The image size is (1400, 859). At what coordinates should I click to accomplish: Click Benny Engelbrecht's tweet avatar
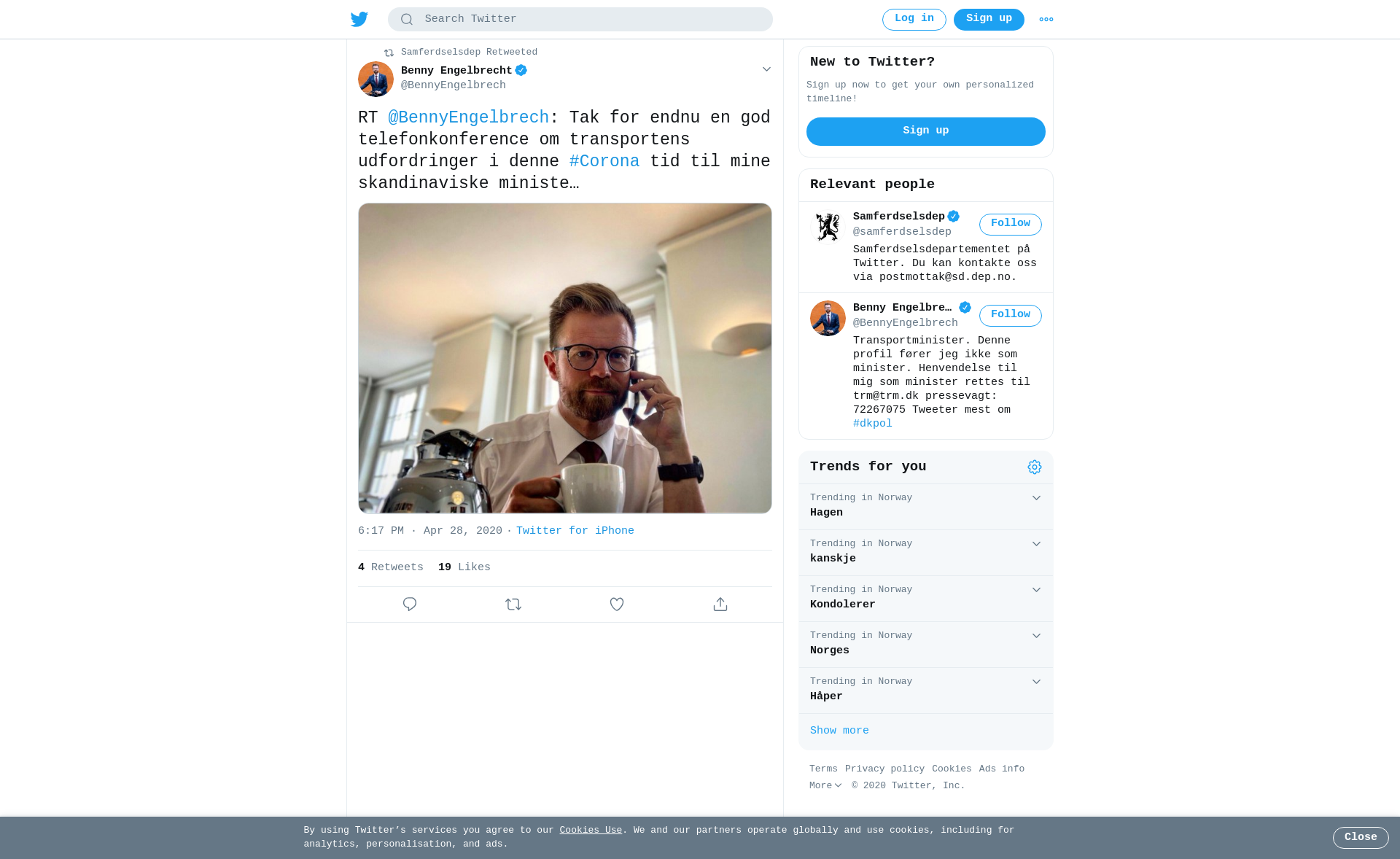click(376, 79)
